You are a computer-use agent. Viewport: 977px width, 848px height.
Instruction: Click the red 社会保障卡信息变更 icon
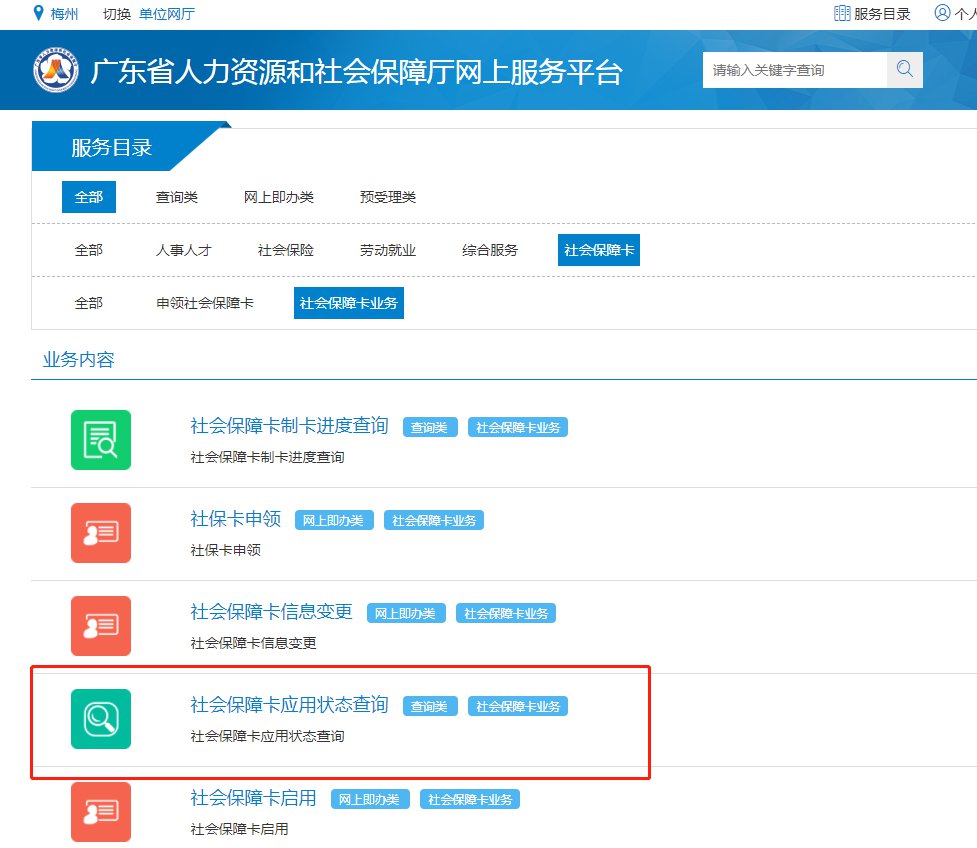[x=101, y=626]
